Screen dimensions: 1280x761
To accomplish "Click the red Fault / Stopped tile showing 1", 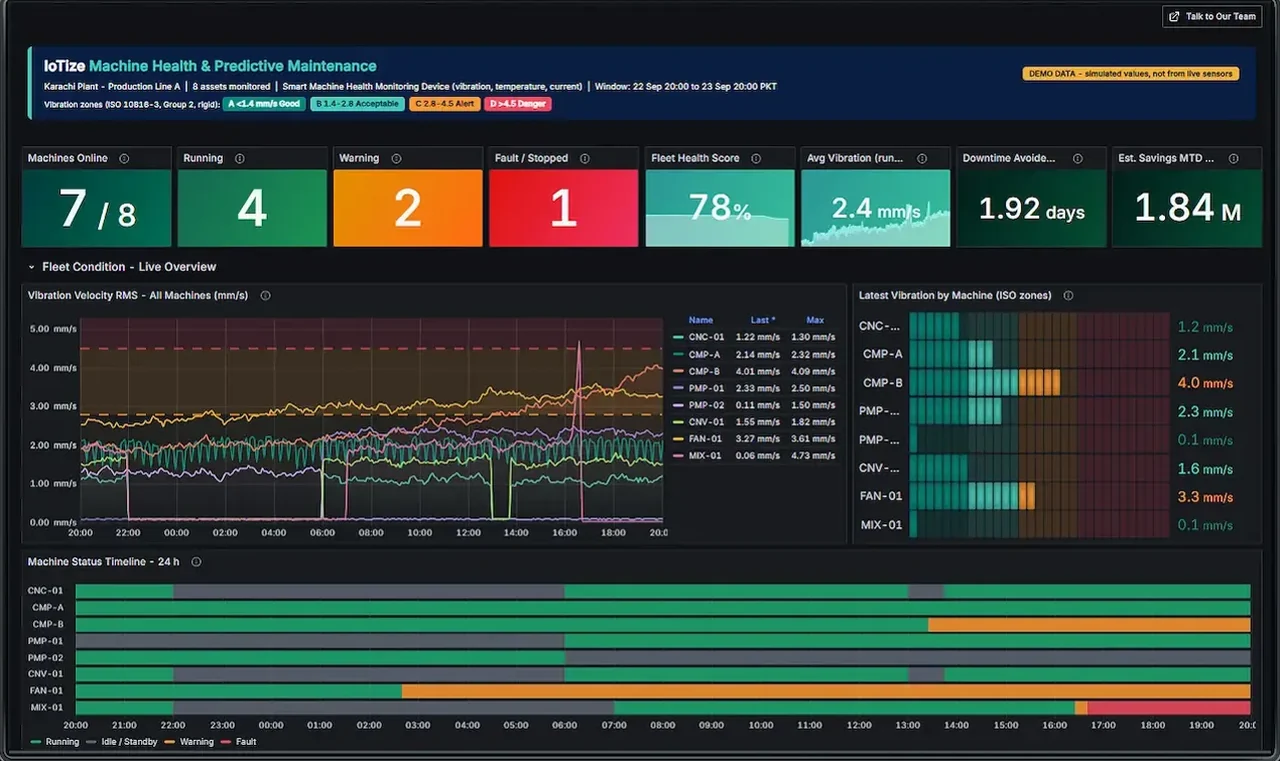I will point(563,208).
